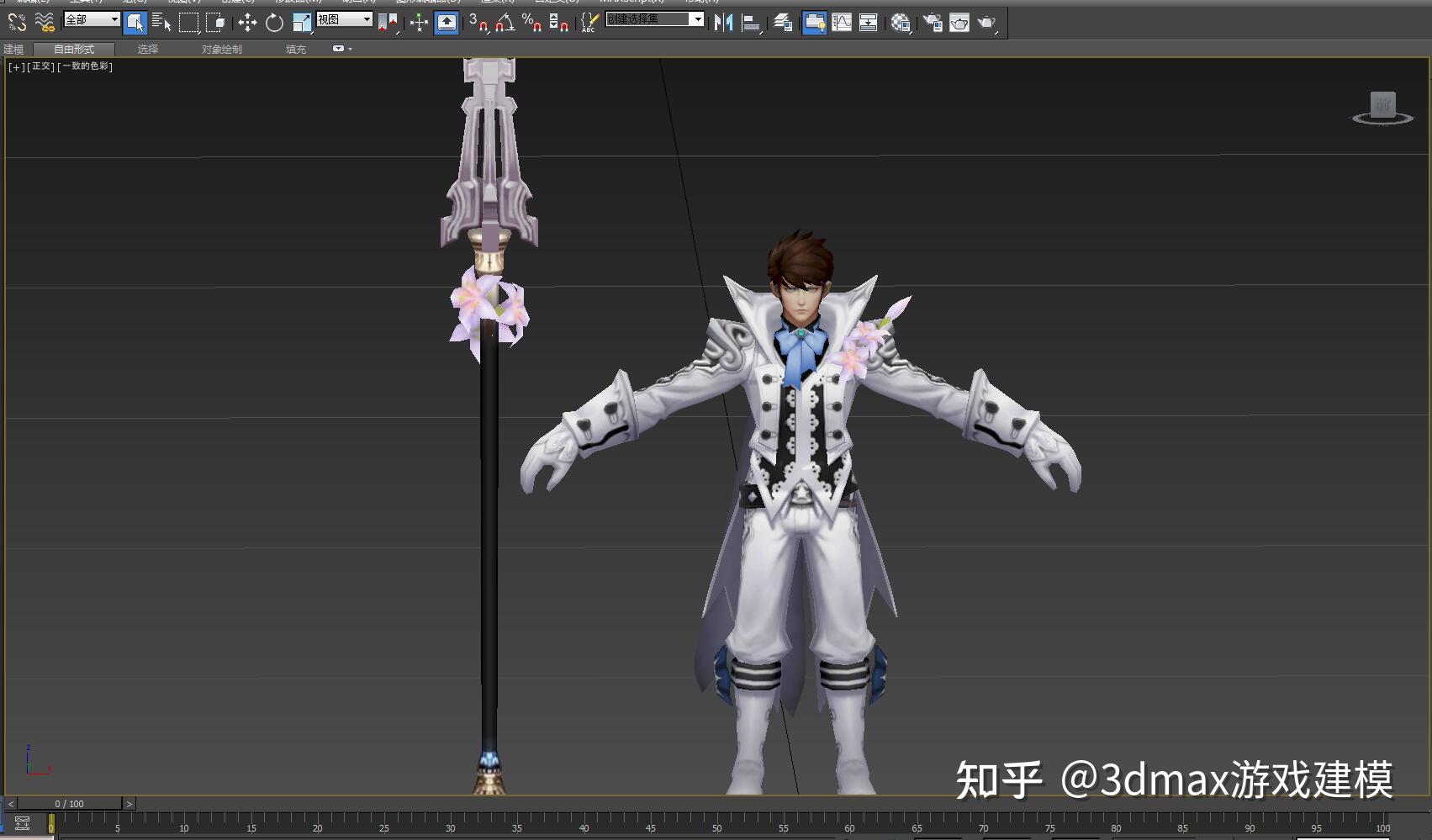Click the 创建选择集 named selection field
Screen dimensions: 1432x840
coord(648,19)
